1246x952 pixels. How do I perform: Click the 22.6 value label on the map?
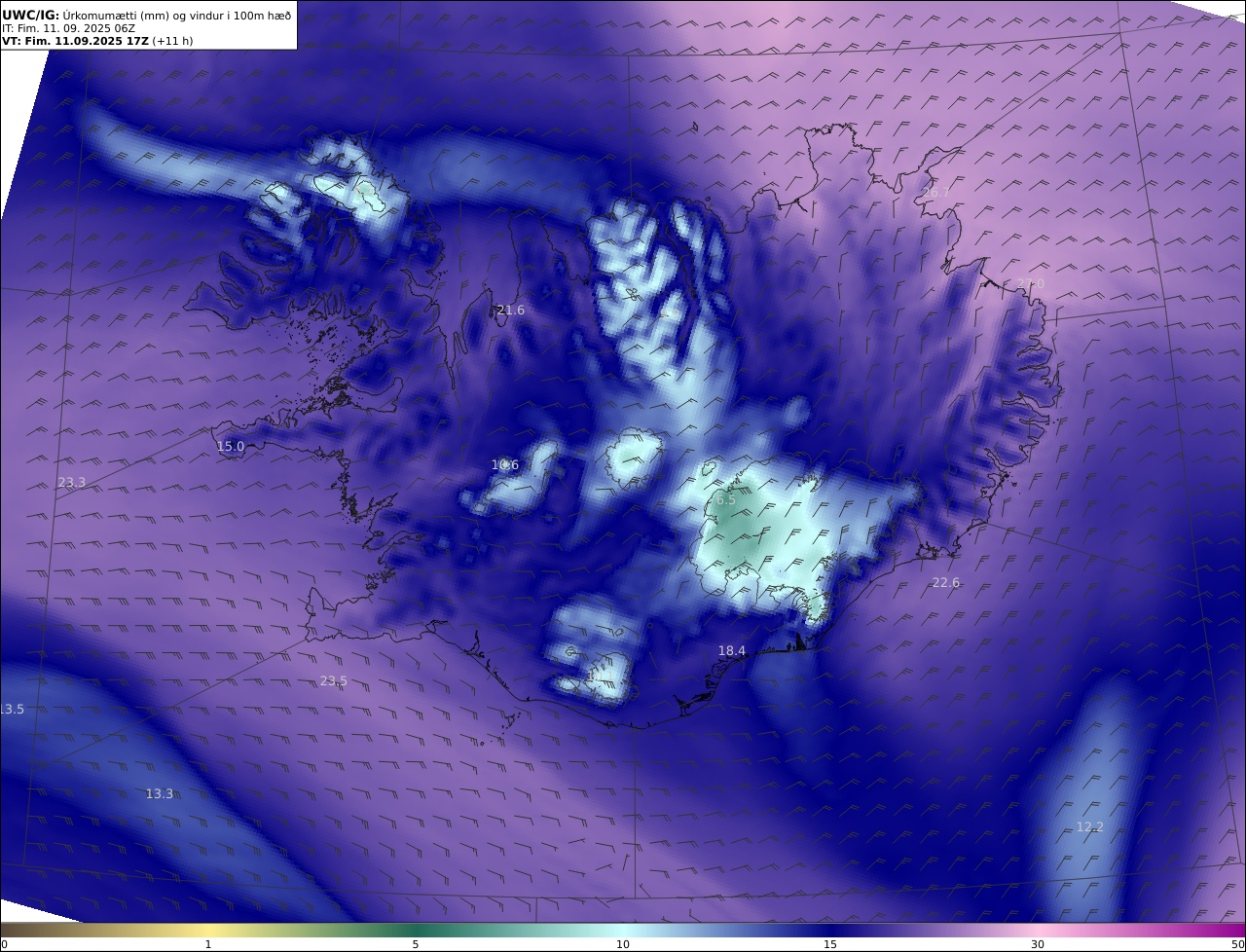pyautogui.click(x=946, y=583)
